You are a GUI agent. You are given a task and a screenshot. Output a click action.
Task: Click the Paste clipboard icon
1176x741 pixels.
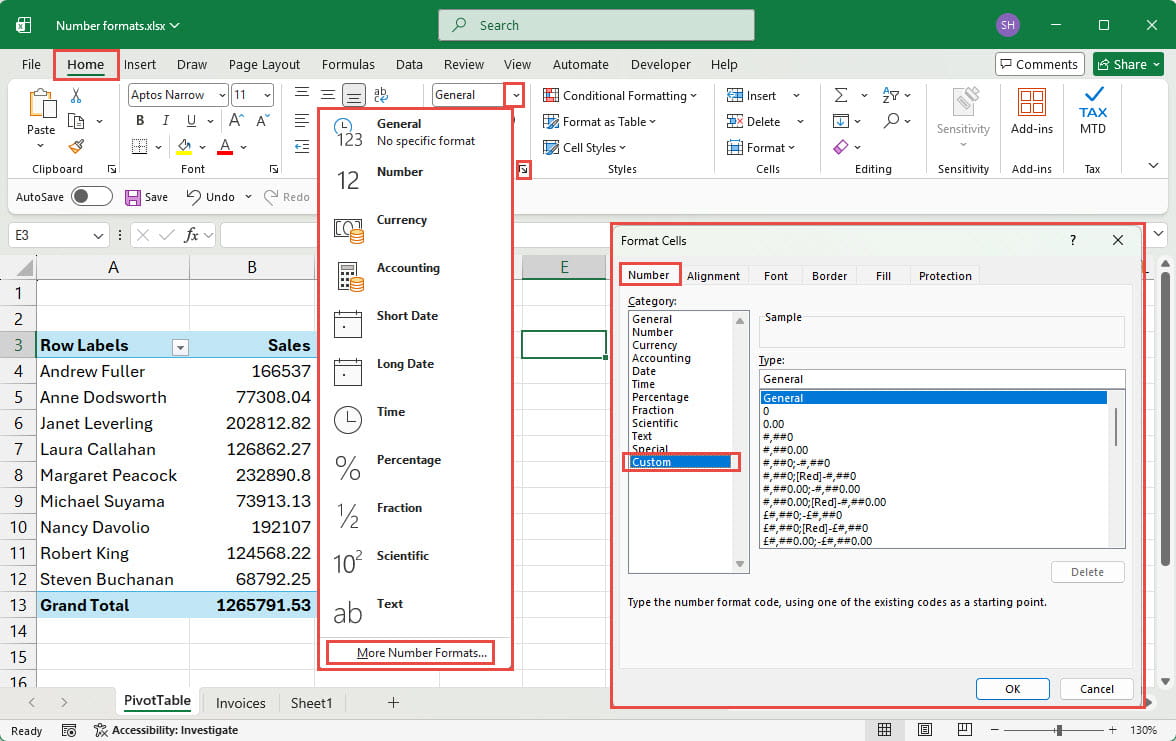tap(41, 104)
